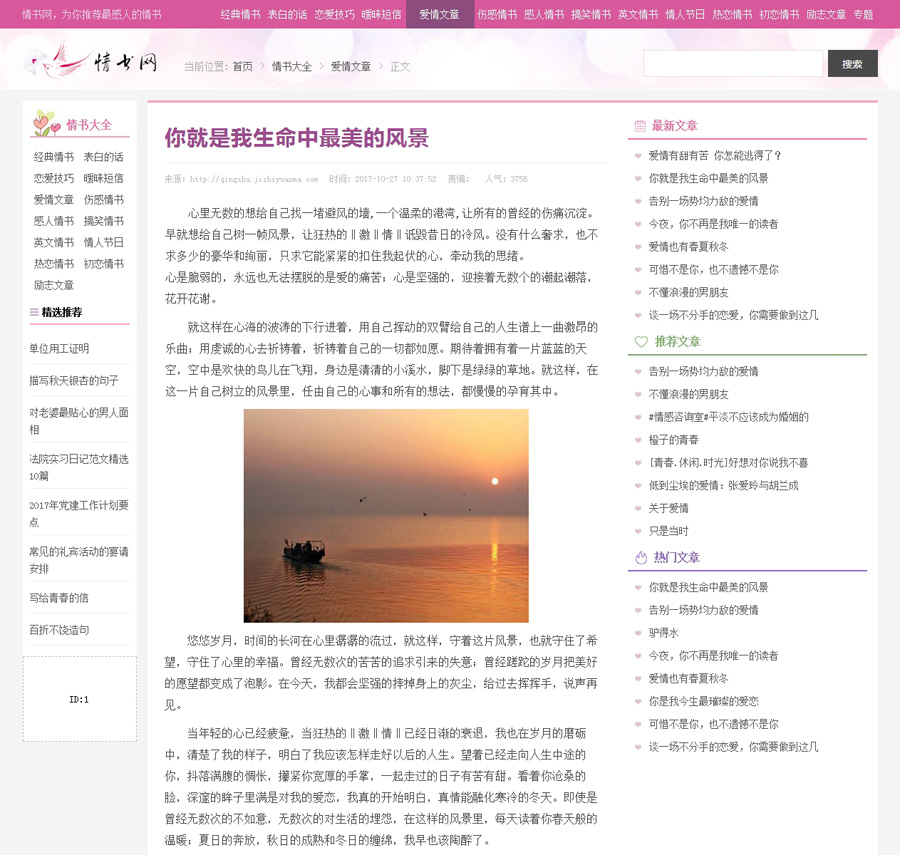This screenshot has width=900, height=855.
Task: Open the 爱情文章 tab in top navigation
Action: click(x=439, y=14)
